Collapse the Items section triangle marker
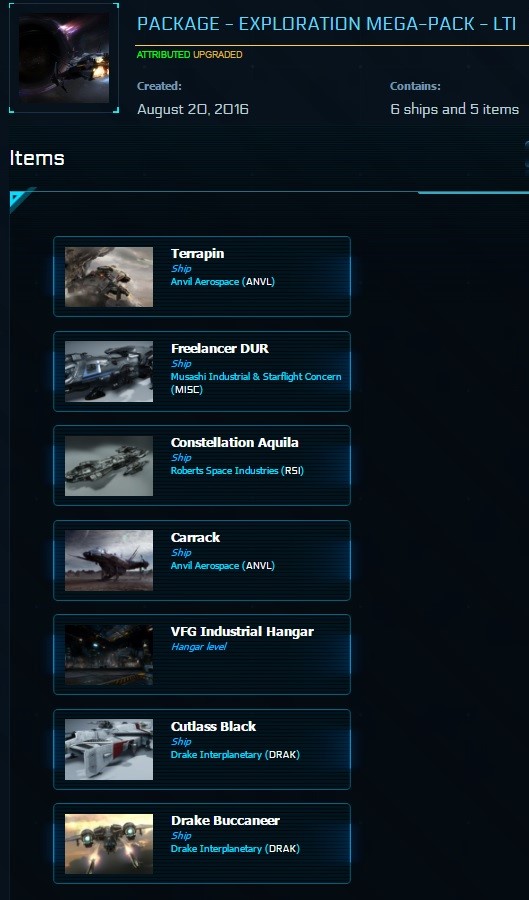 [x=20, y=197]
